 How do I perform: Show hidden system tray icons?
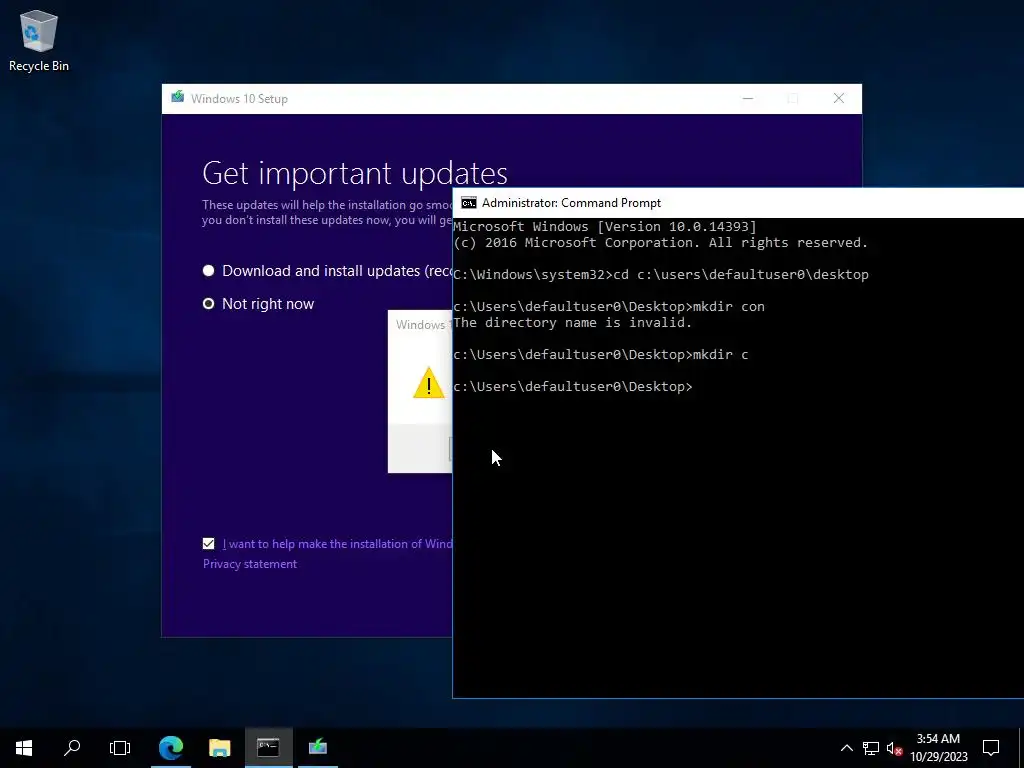(846, 748)
